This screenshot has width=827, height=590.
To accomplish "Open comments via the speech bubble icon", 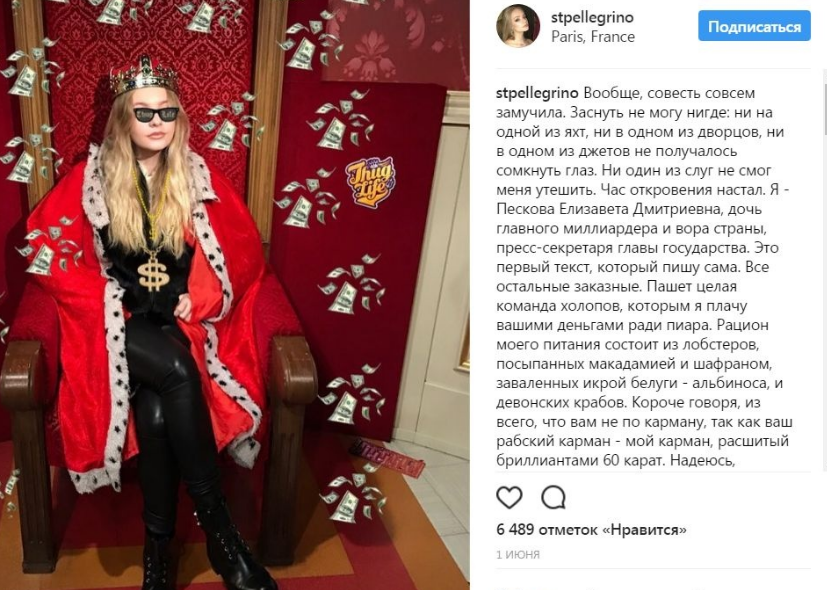I will pyautogui.click(x=553, y=497).
